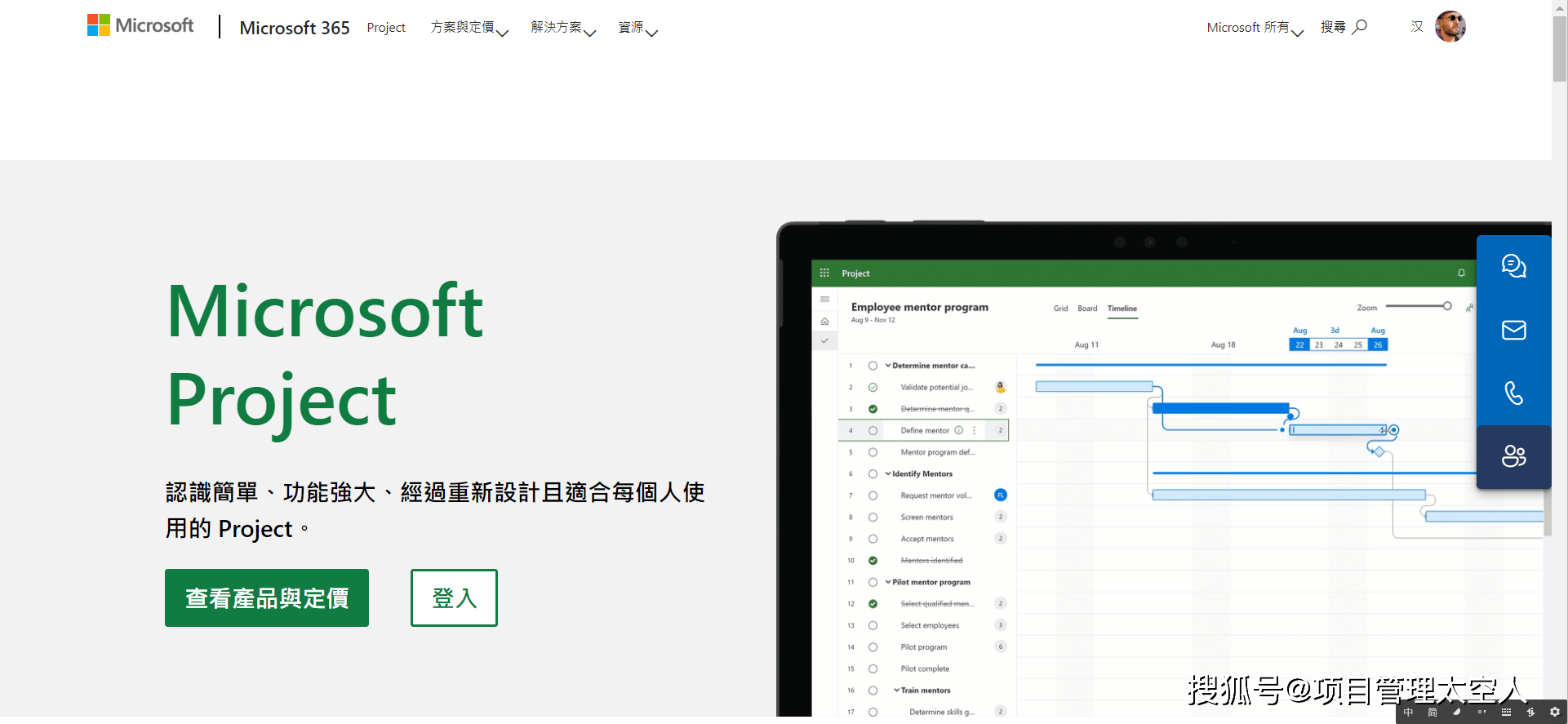Open Microsoft 365 link in header
This screenshot has width=1568, height=724.
295,28
